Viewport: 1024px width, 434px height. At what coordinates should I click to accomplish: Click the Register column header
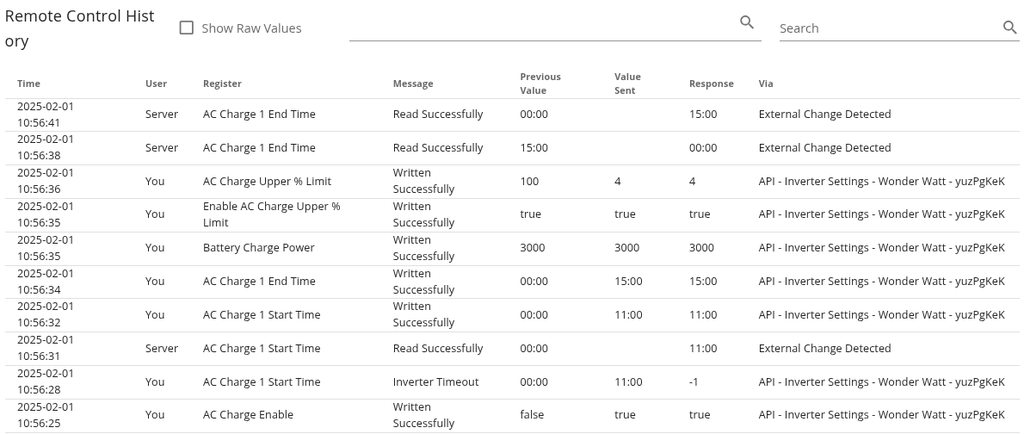click(222, 84)
